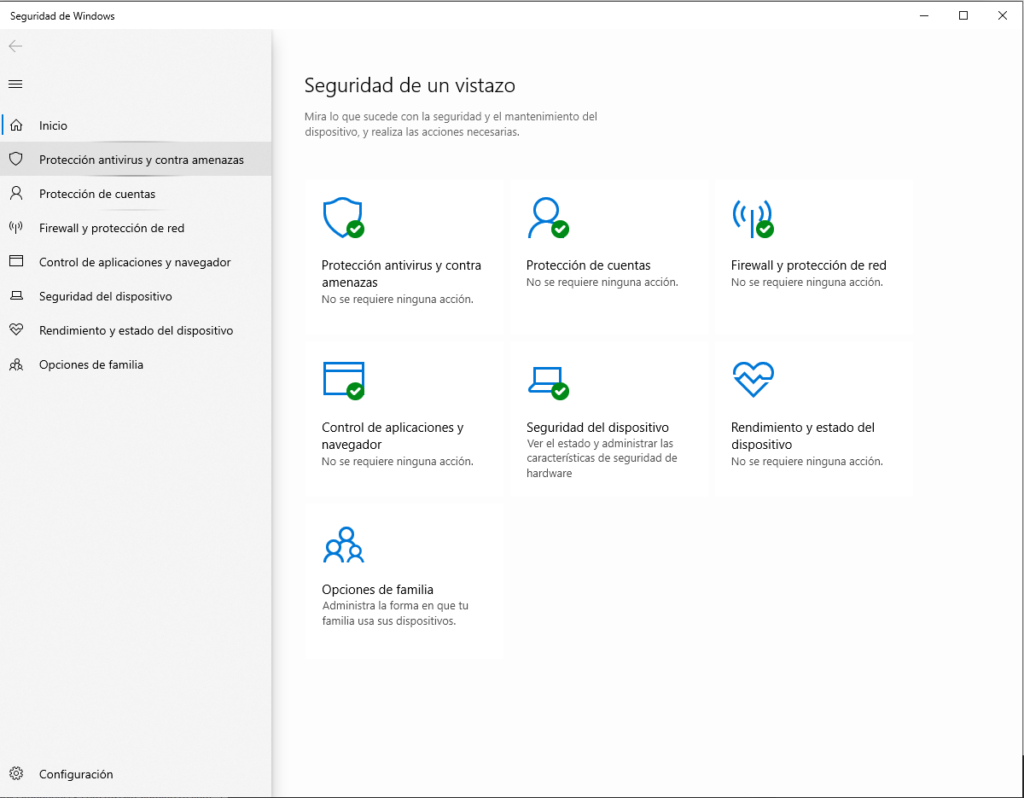Open Rendimiento y estado del dispositivo sidebar item
The height and width of the screenshot is (798, 1024).
point(136,330)
